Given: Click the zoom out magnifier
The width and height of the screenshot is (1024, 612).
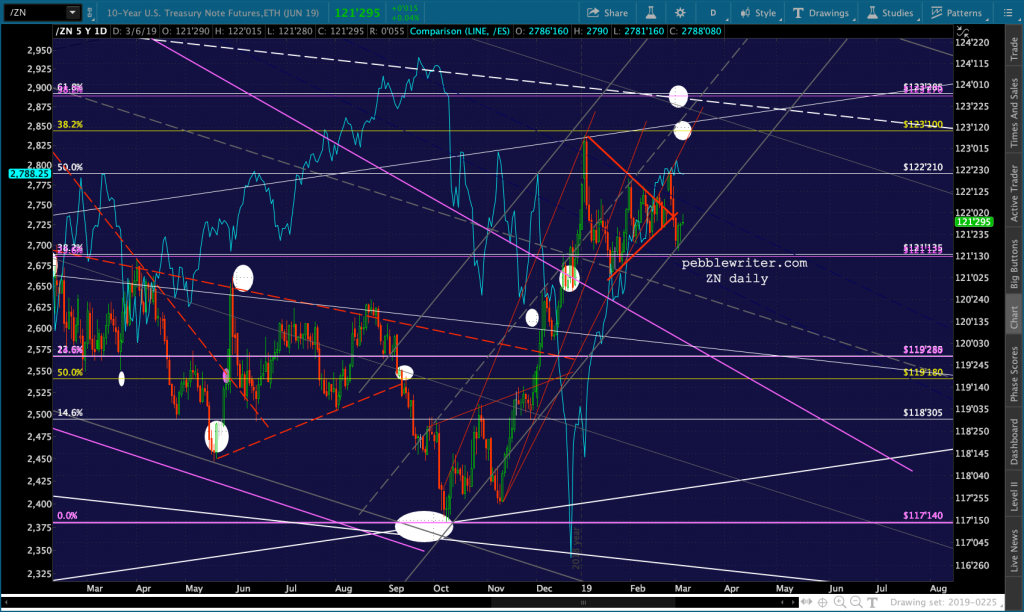Looking at the screenshot, I should coord(856,602).
